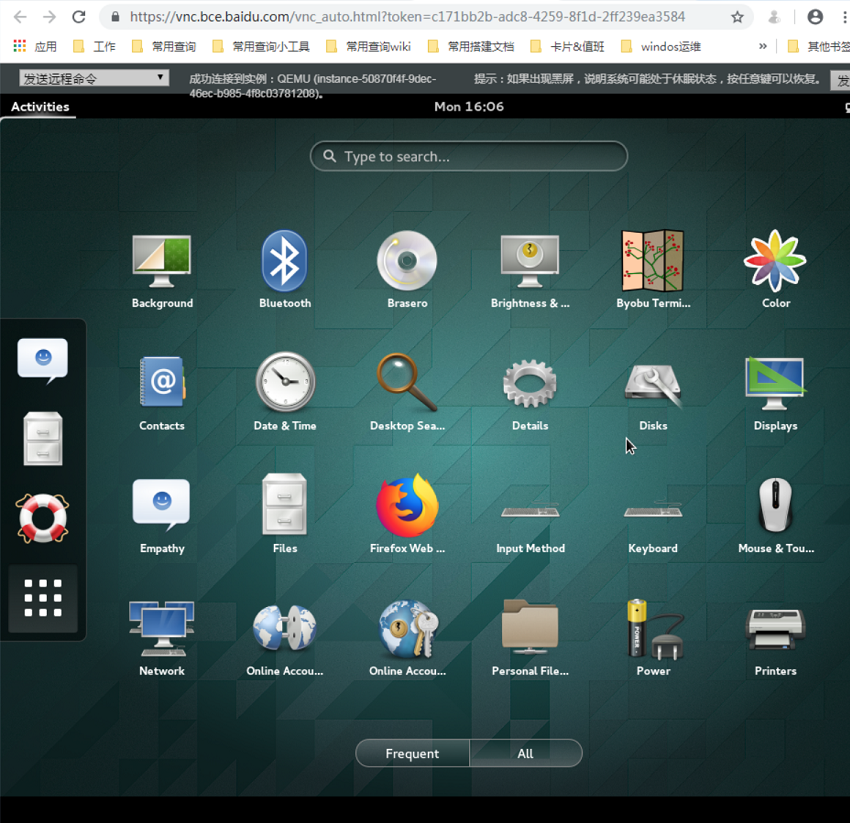Screen dimensions: 850x823
Task: Open Power settings
Action: click(x=653, y=638)
